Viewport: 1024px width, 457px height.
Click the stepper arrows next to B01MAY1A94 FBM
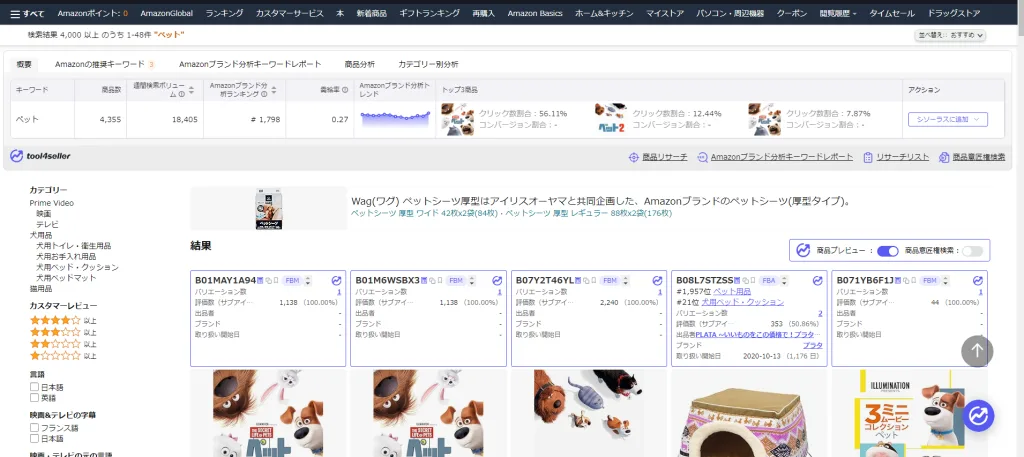click(308, 281)
